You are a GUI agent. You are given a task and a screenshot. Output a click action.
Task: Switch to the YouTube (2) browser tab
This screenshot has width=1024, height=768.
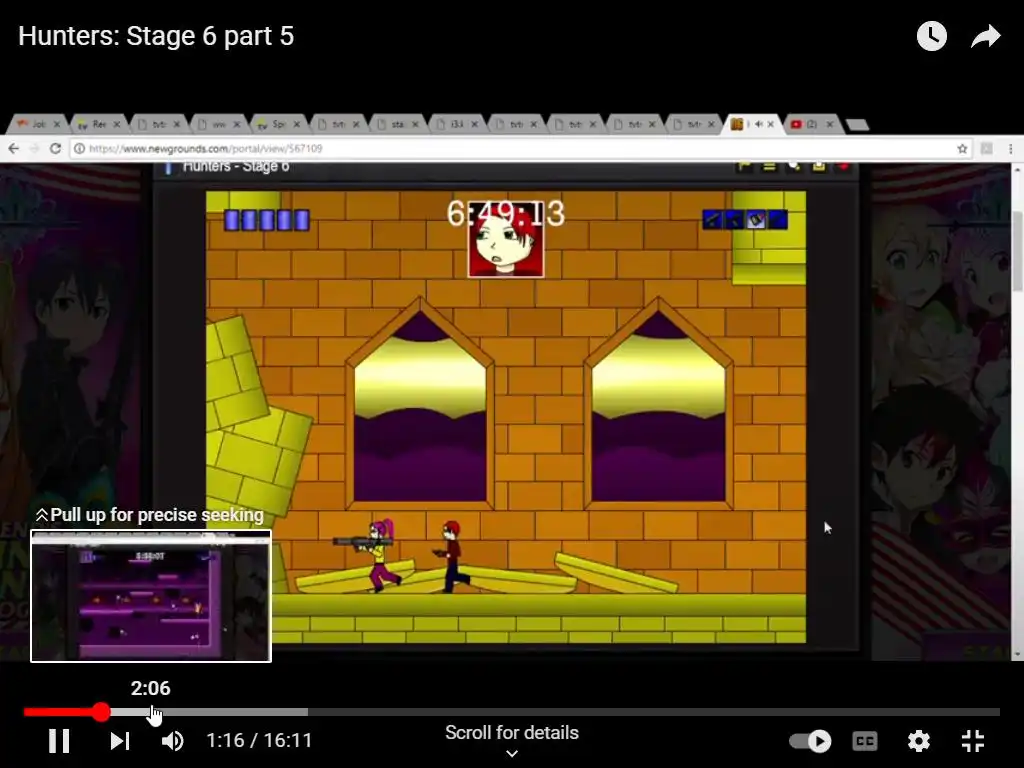point(811,124)
